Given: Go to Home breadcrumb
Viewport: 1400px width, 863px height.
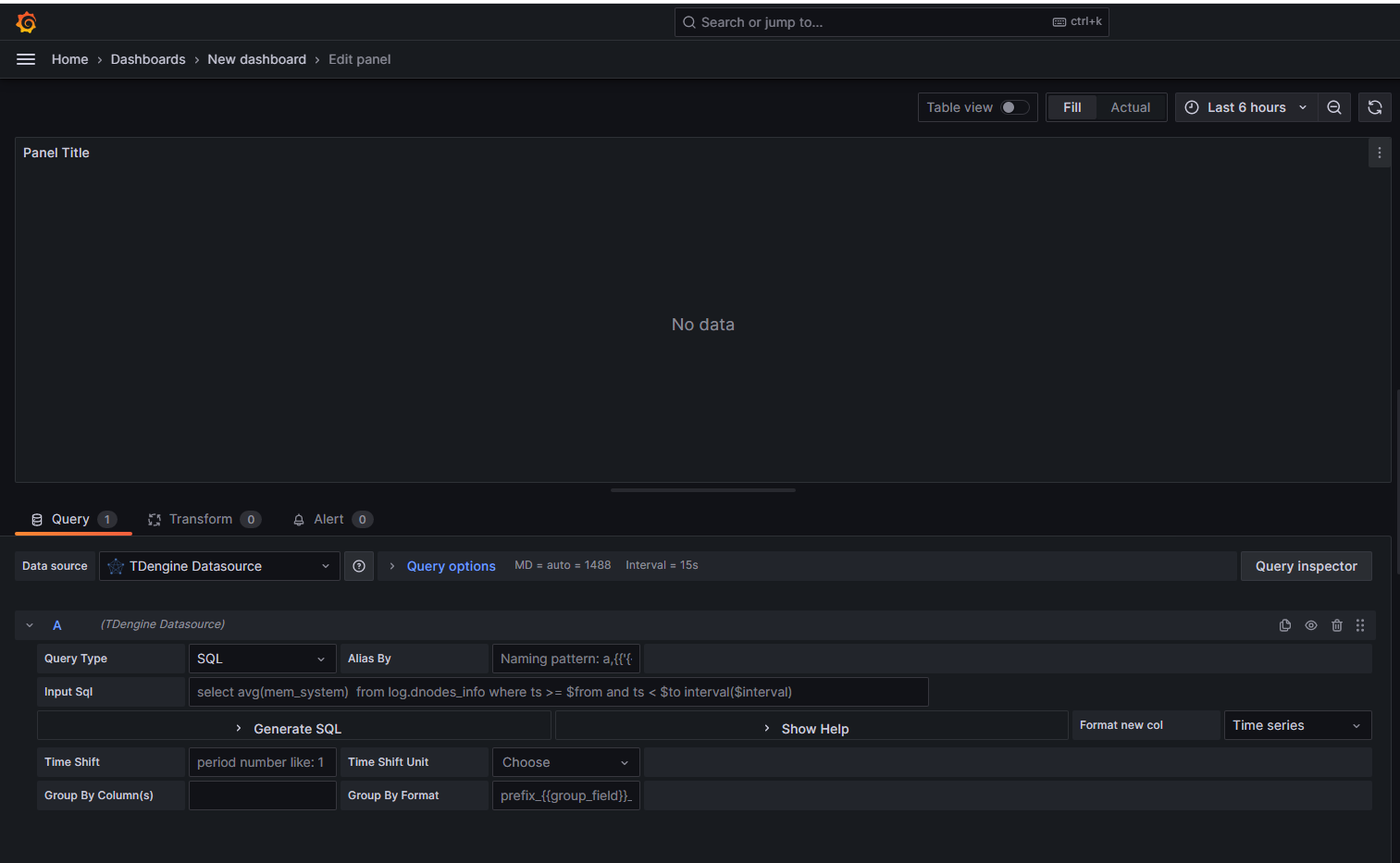Looking at the screenshot, I should coord(70,59).
